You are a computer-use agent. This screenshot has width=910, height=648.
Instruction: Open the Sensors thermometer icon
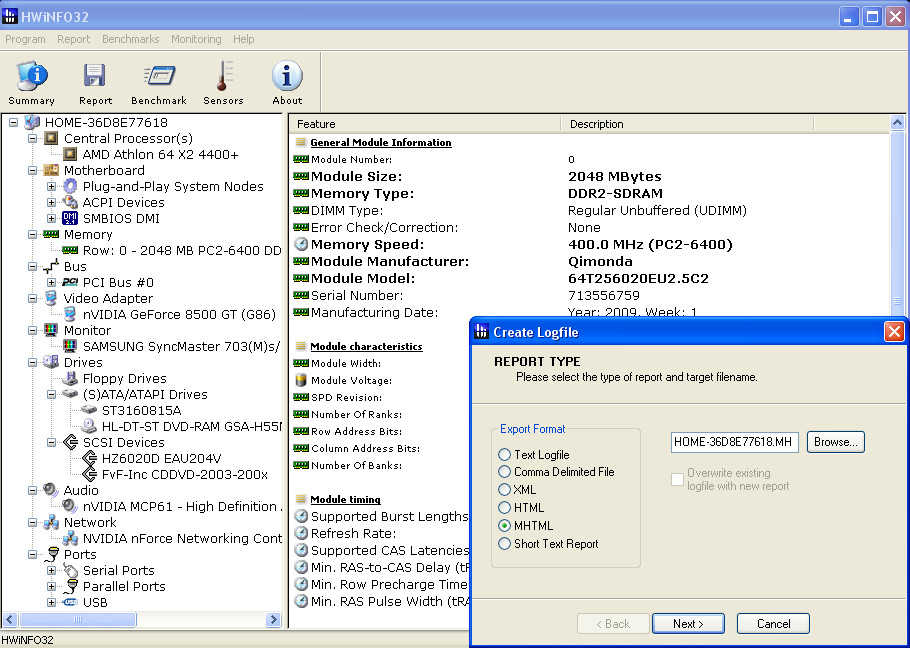click(x=223, y=82)
